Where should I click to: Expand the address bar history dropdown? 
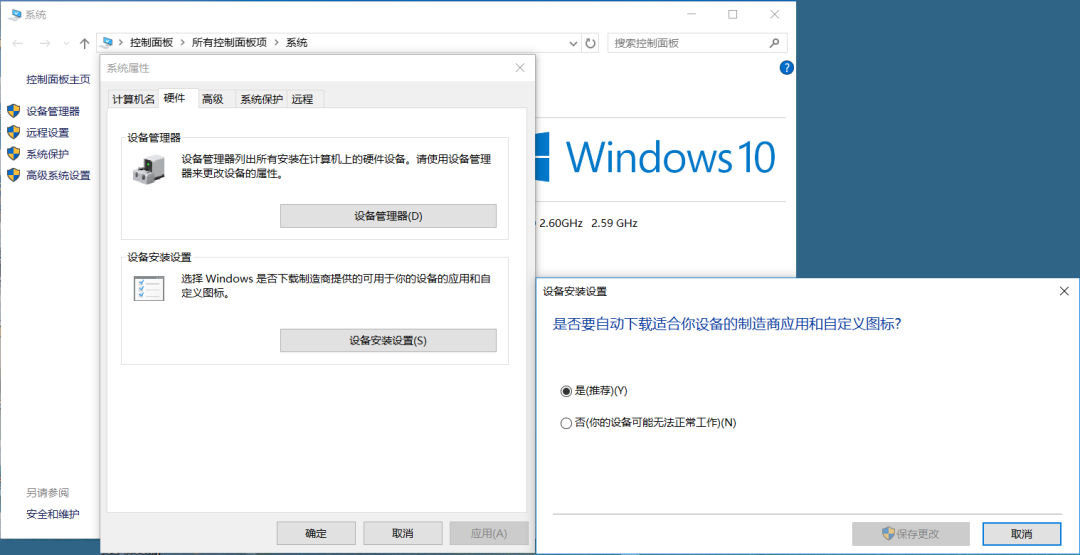pos(574,43)
